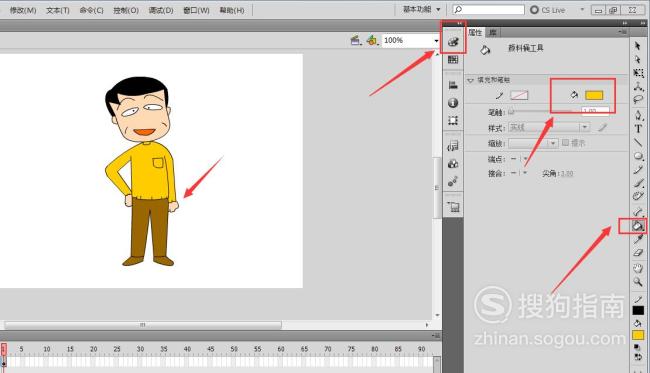Click the help search field
Screen dimensions: 650x373
(489, 9)
